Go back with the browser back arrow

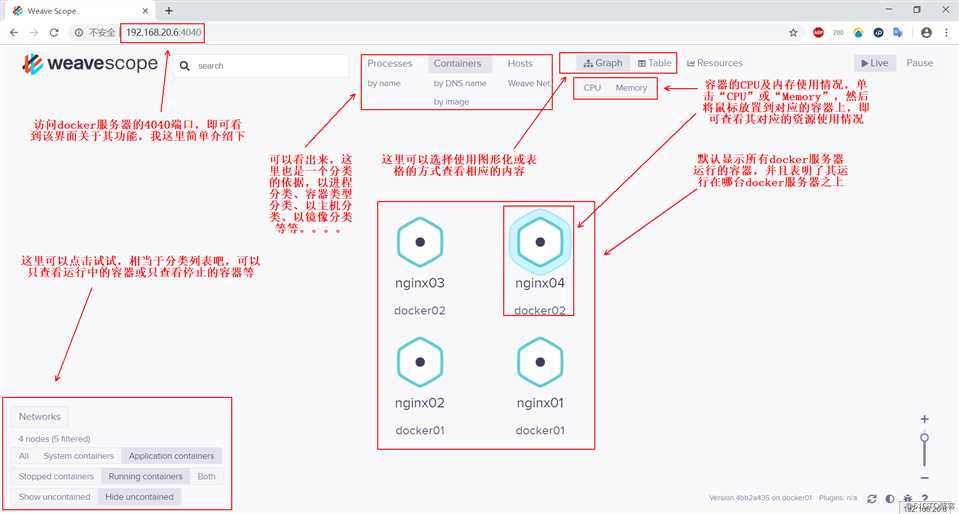[14, 33]
